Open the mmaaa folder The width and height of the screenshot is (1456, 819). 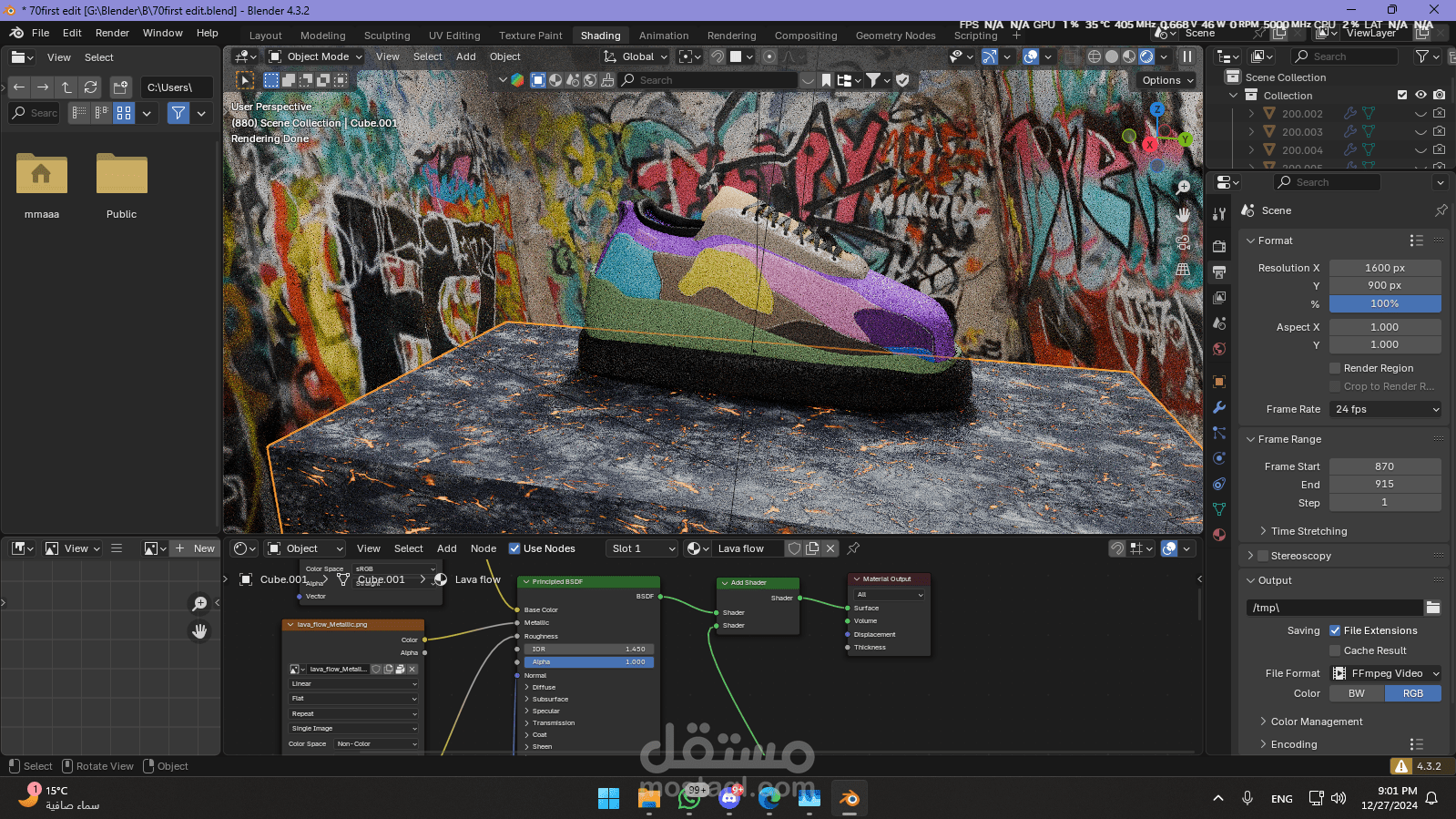[42, 186]
